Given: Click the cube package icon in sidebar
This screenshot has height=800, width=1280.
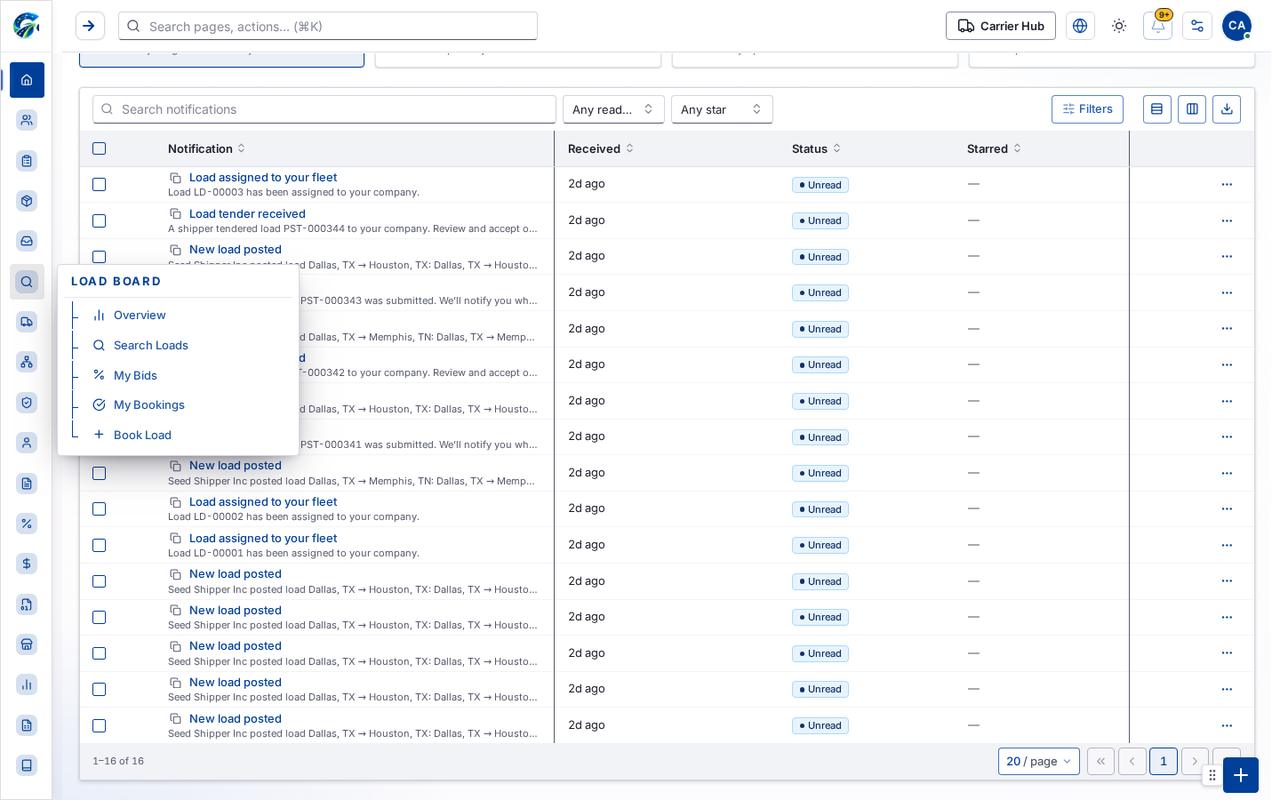Looking at the screenshot, I should 27,201.
